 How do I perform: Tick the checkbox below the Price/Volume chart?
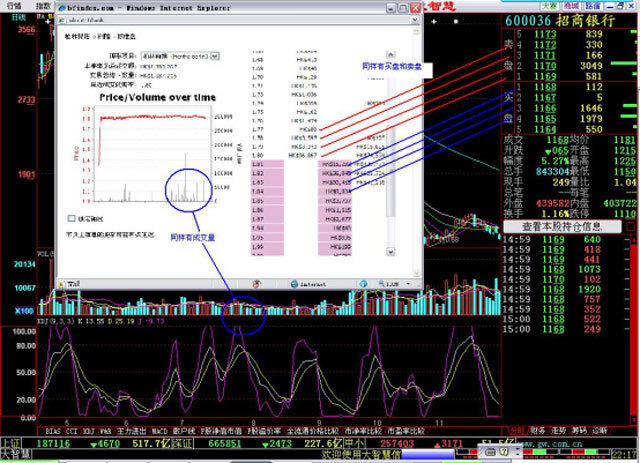[x=71, y=218]
